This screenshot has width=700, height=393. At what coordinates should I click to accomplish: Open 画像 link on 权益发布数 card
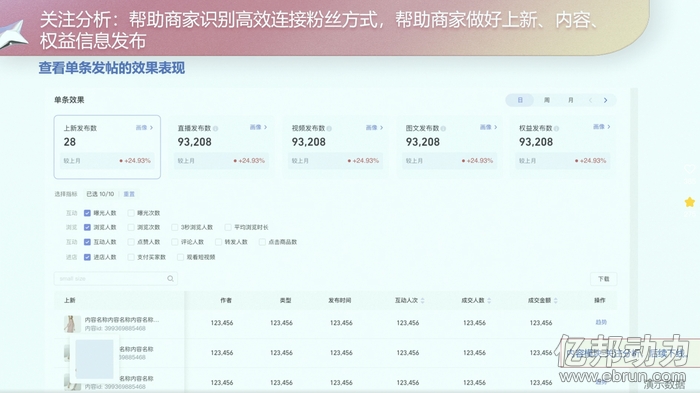tap(601, 127)
